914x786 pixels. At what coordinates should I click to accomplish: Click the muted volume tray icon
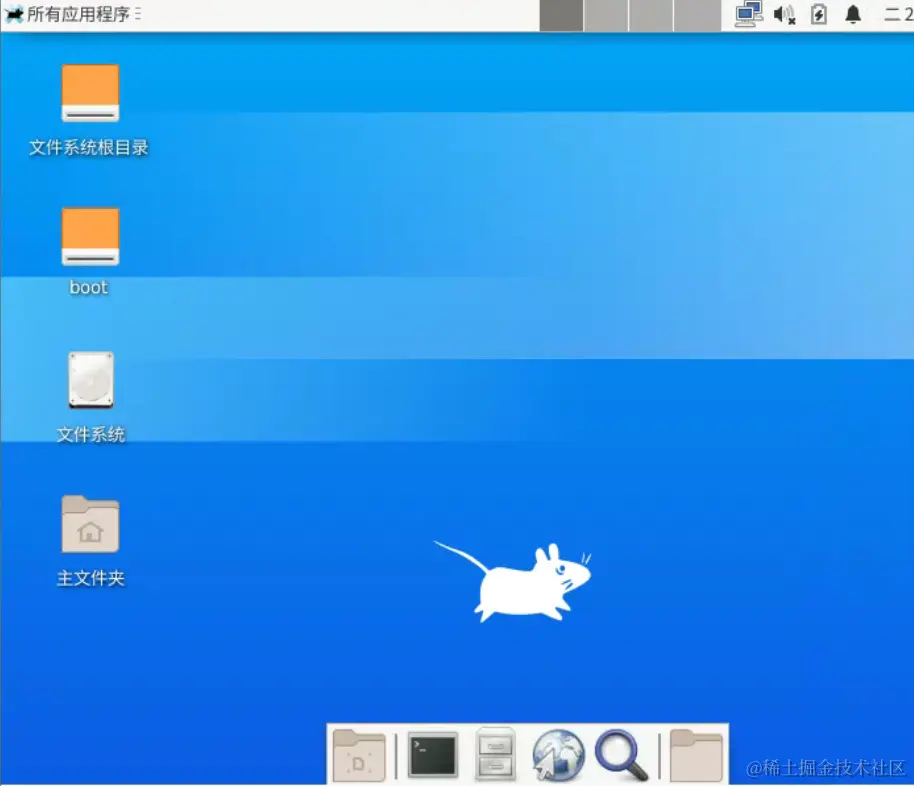pyautogui.click(x=784, y=14)
